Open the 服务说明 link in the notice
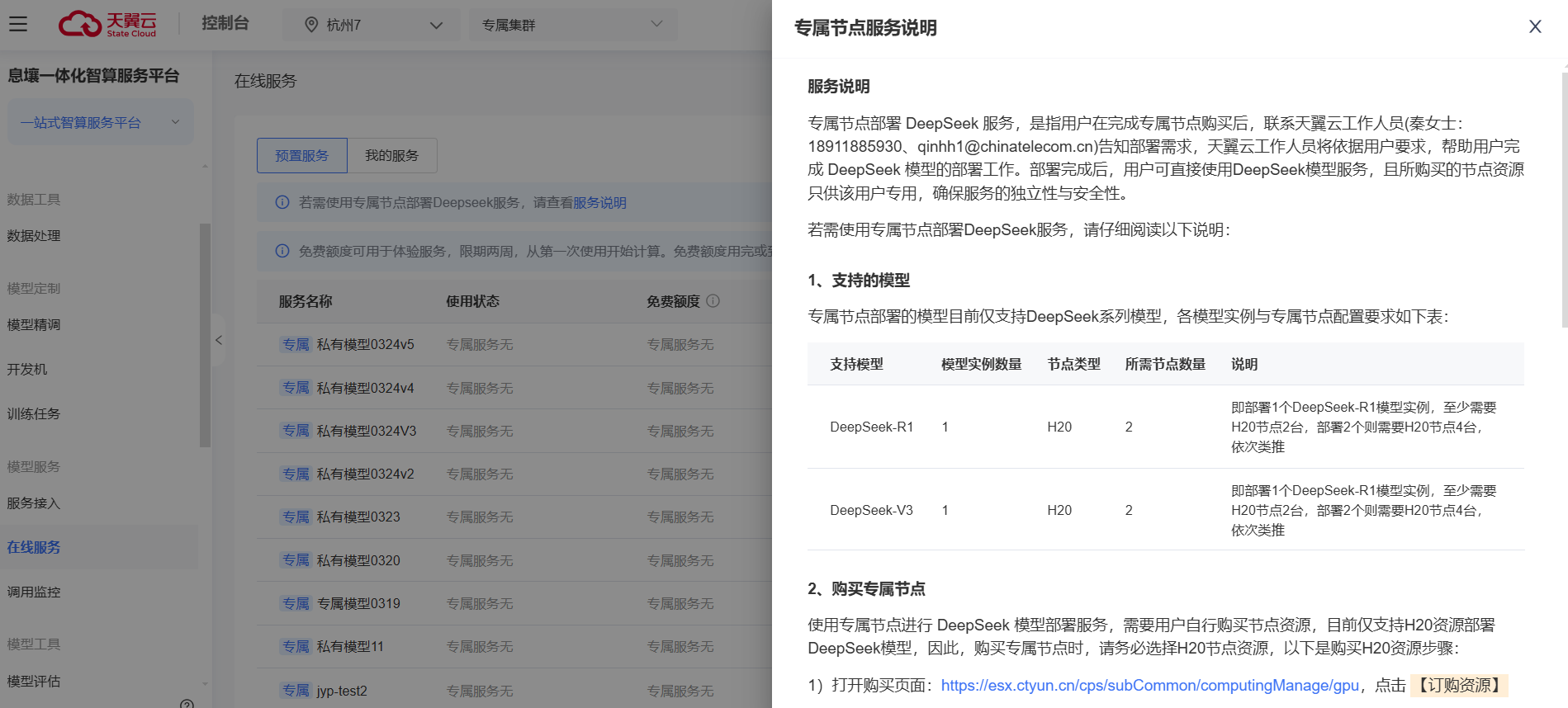The height and width of the screenshot is (708, 1568). [599, 202]
